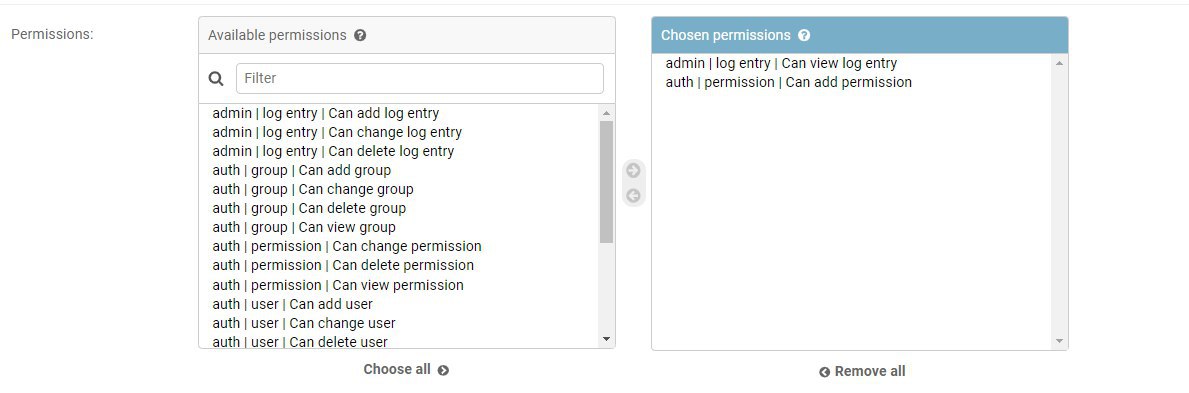Click the right arrow choose icon
This screenshot has height=393, width=1189.
633,170
